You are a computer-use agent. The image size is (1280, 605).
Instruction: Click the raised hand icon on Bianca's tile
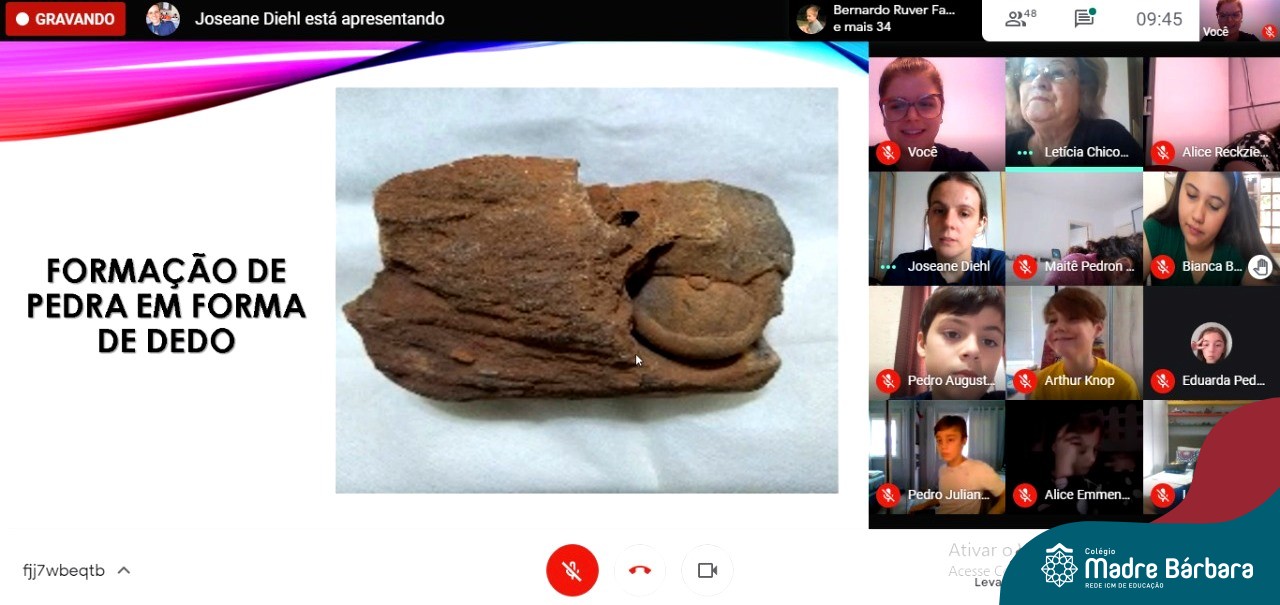[1260, 266]
